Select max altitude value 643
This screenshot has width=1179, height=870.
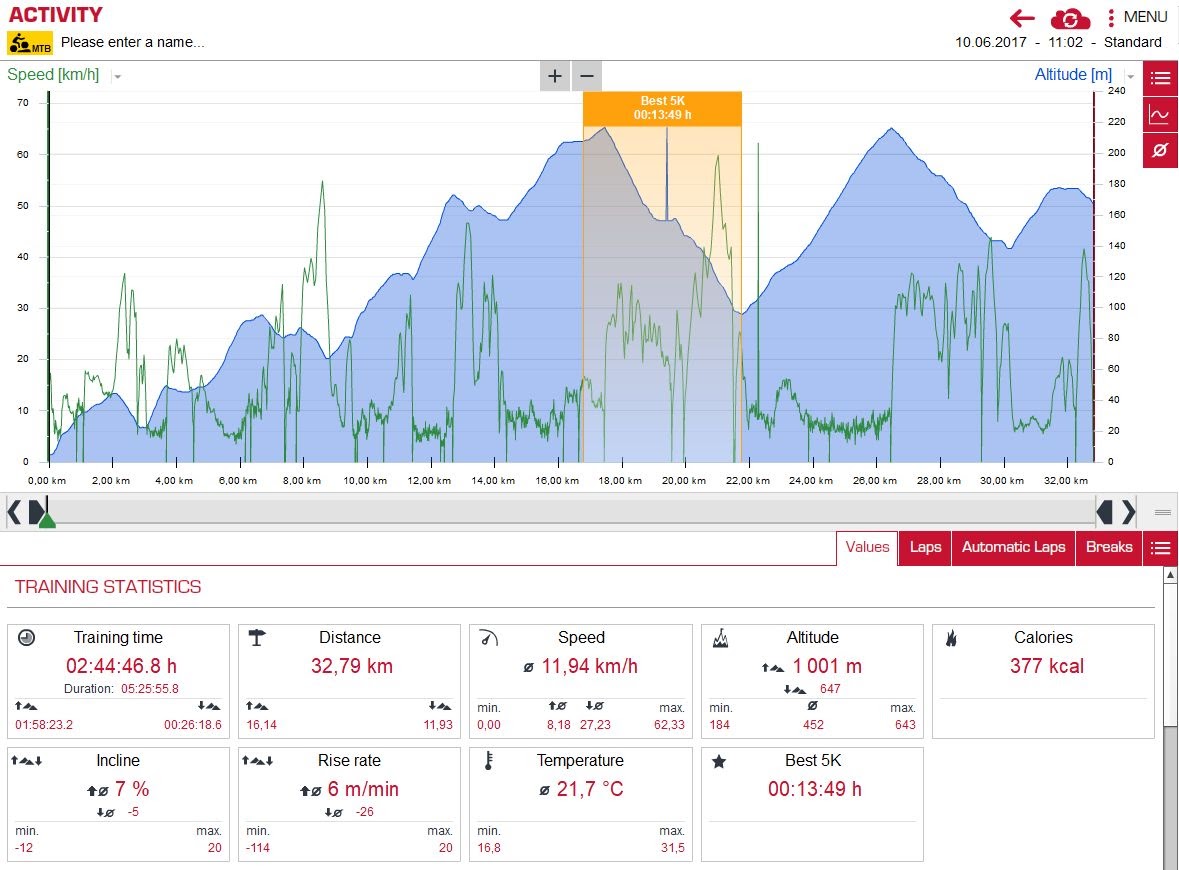coord(905,725)
